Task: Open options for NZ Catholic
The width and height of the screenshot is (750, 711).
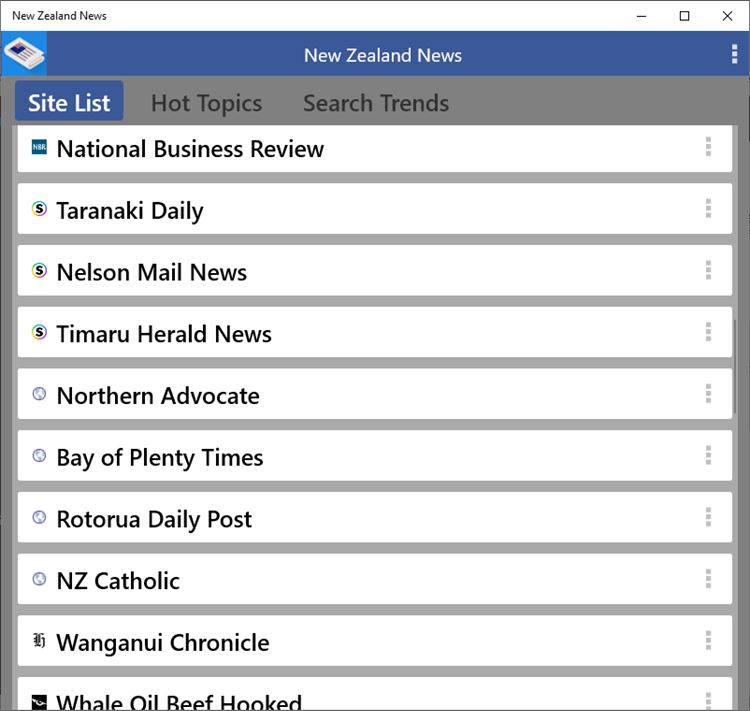Action: click(708, 579)
